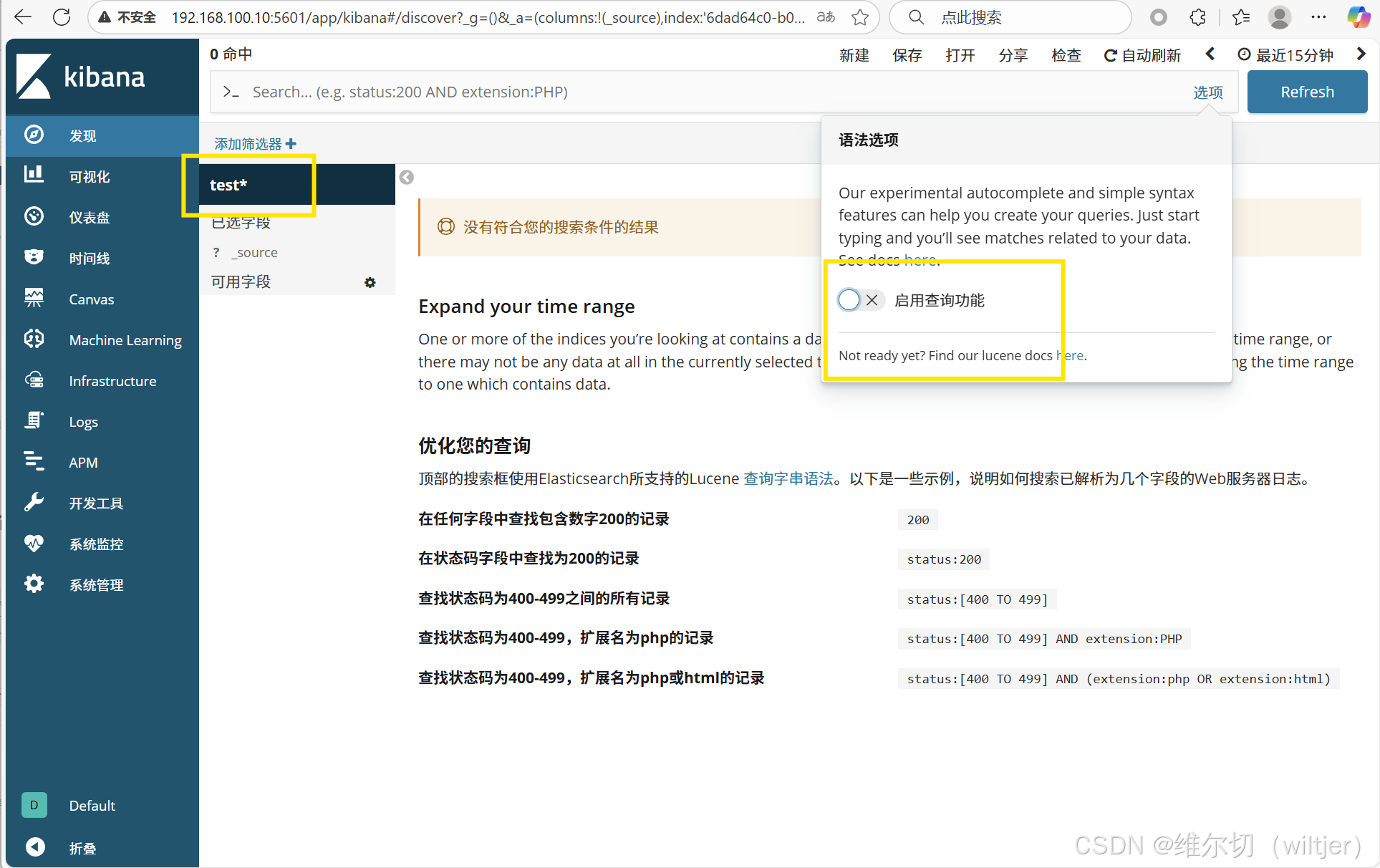Toggle 自动刷新 auto-refresh option
This screenshot has width=1380, height=868.
1142,55
